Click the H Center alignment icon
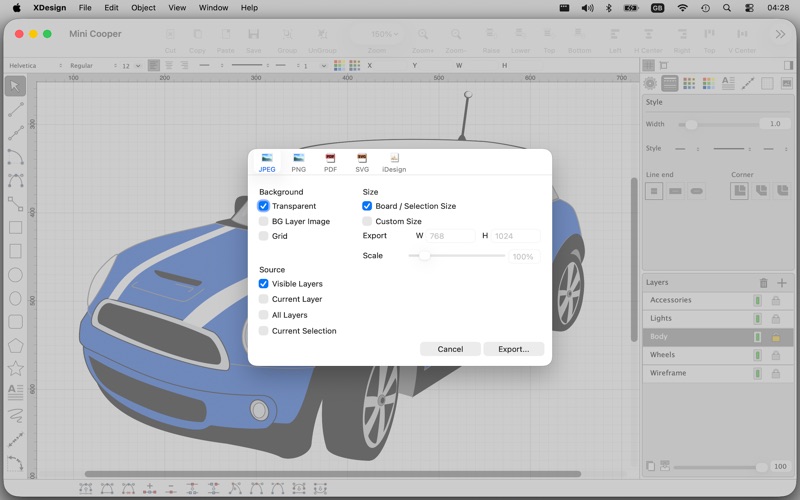 pos(648,35)
